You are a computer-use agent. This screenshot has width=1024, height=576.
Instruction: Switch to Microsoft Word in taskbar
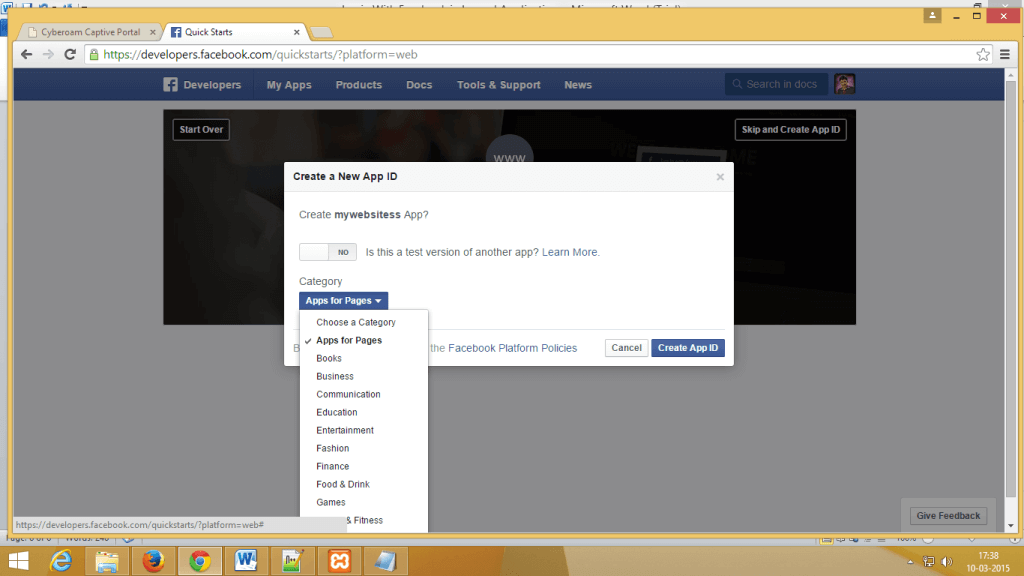(x=246, y=561)
